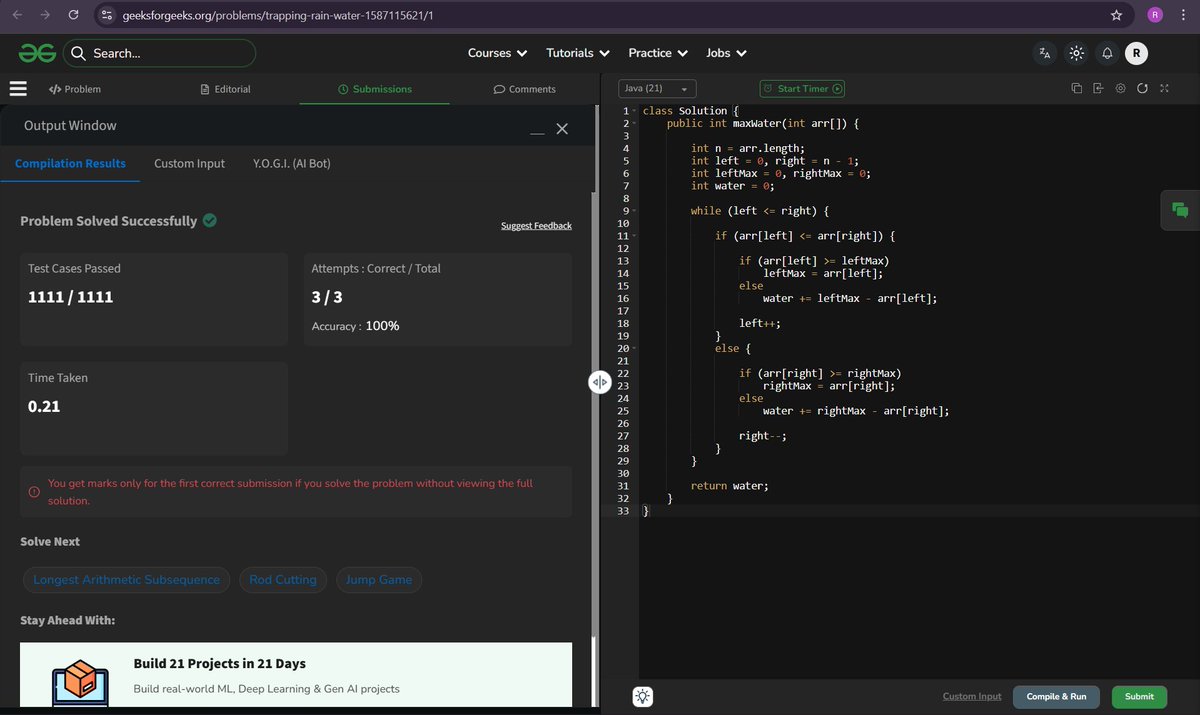Click the Suggest Feedback link
This screenshot has height=715, width=1200.
click(x=536, y=226)
